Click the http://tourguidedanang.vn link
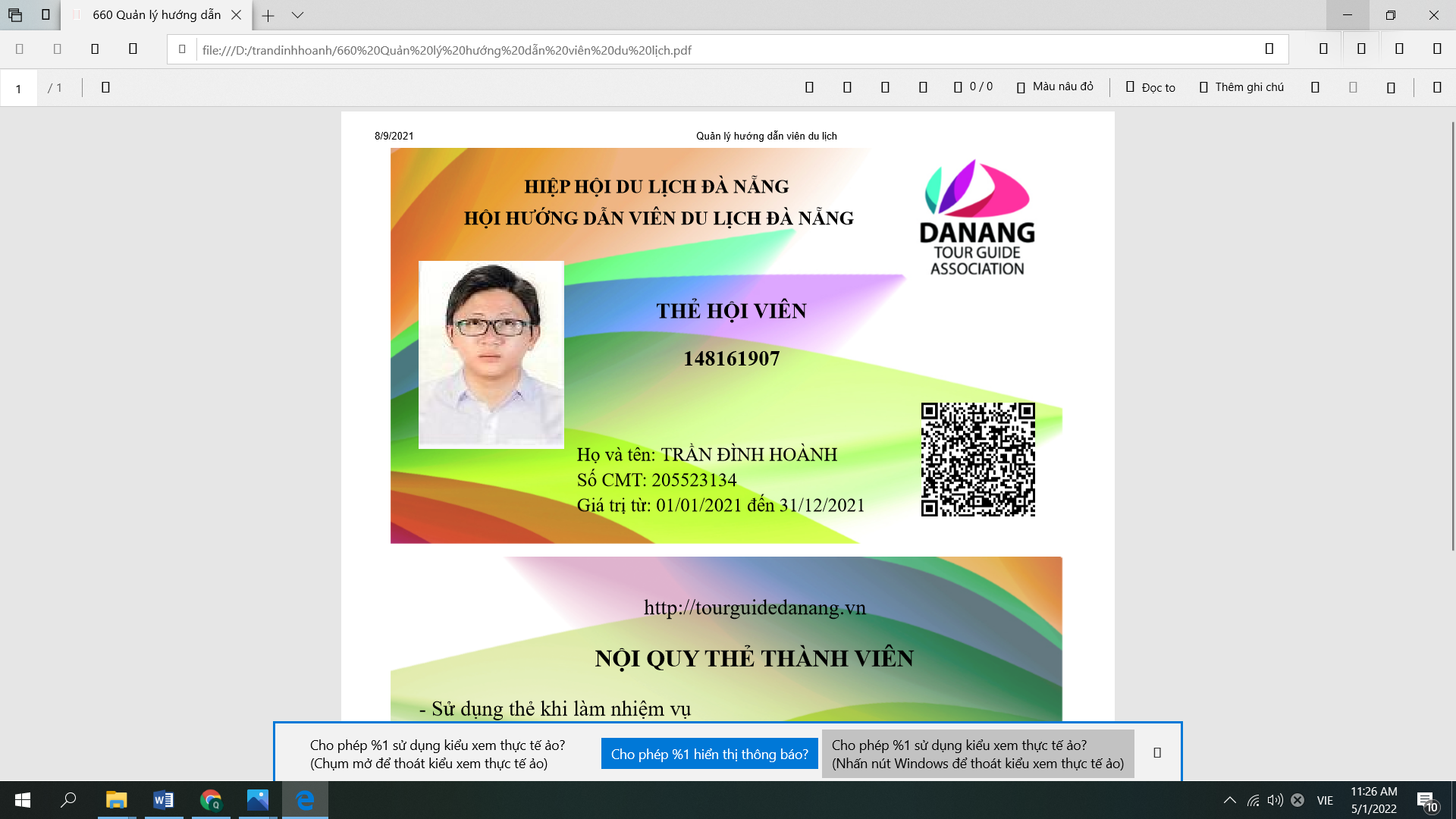The width and height of the screenshot is (1456, 819). click(755, 607)
